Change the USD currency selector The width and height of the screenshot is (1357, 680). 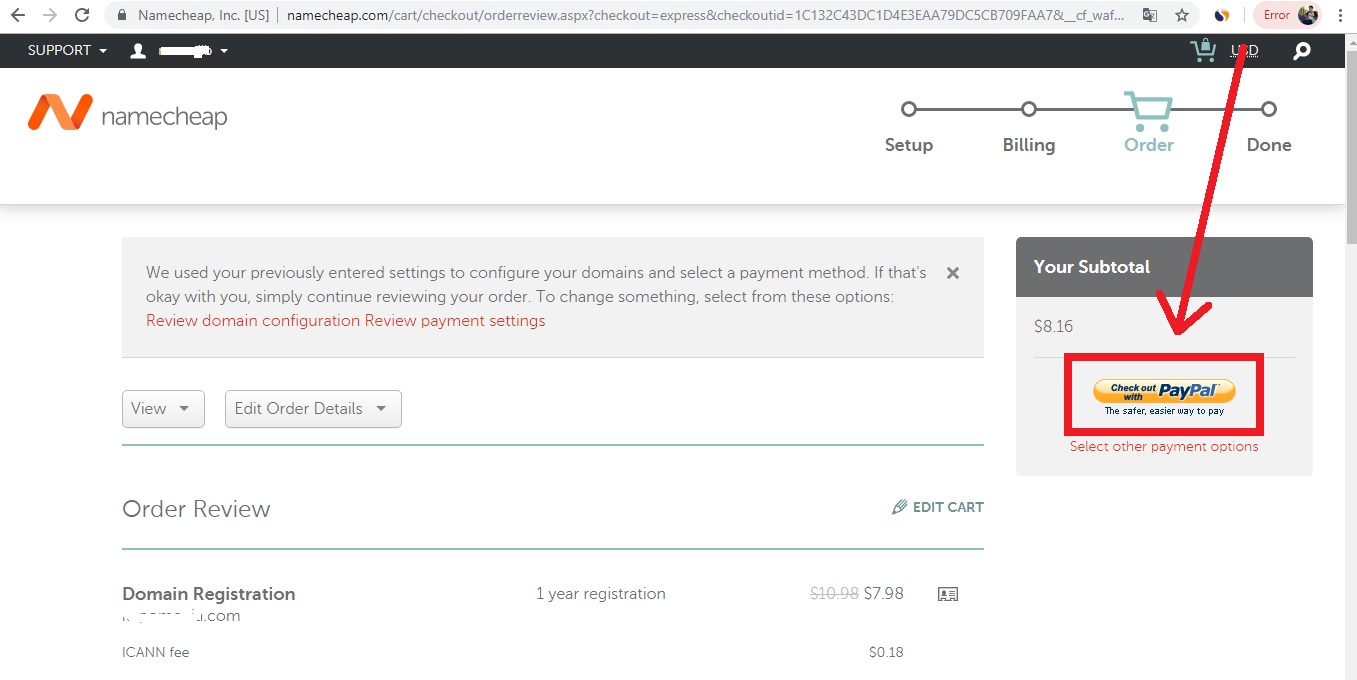pos(1244,51)
